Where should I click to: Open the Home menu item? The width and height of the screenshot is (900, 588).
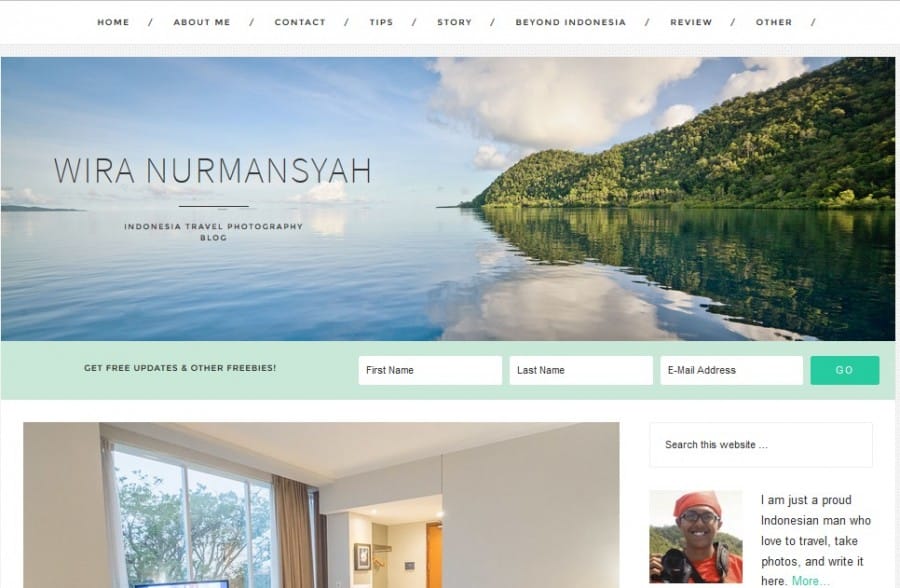tap(113, 22)
